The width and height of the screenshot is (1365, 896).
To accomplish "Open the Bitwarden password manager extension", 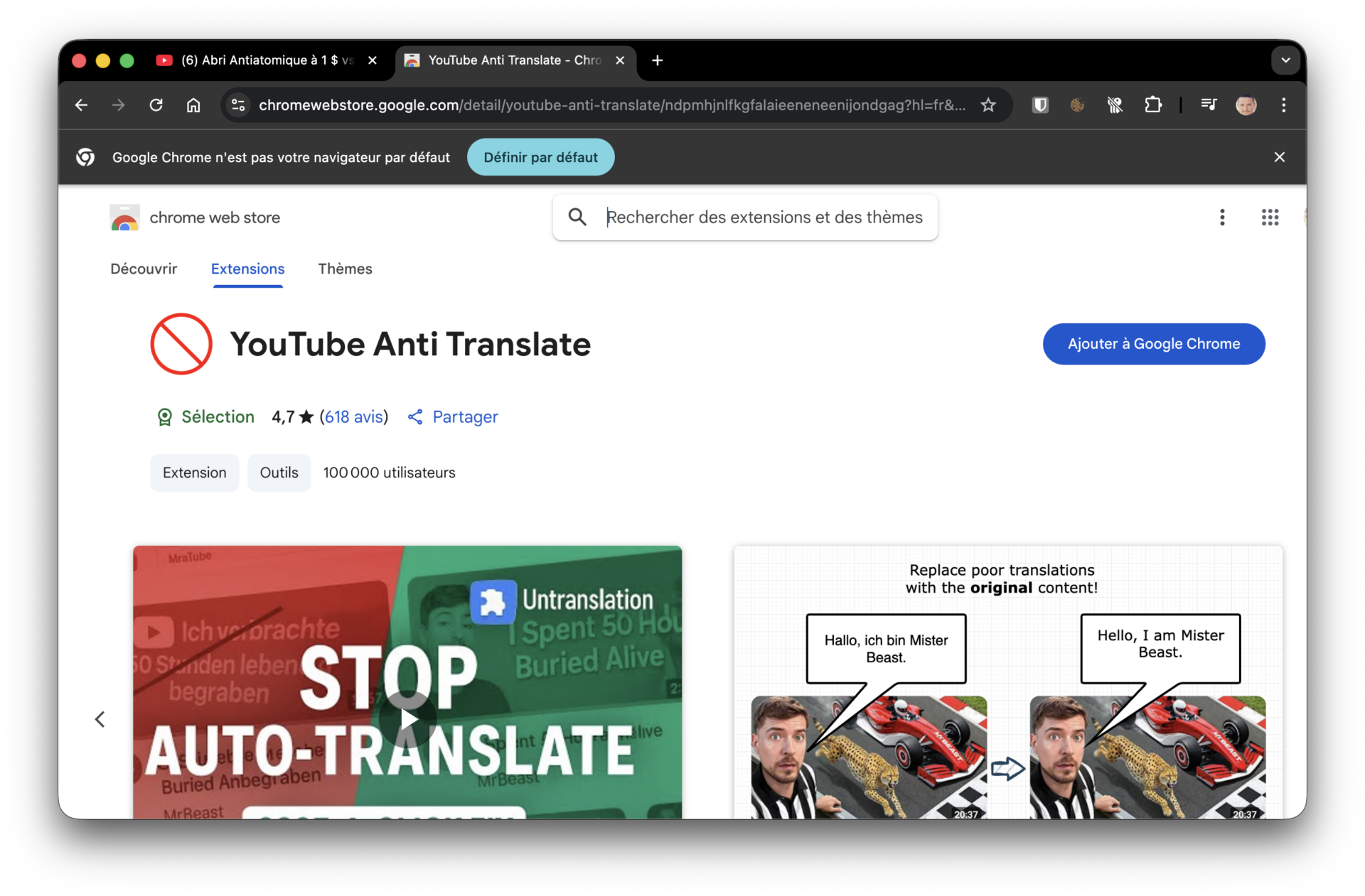I will click(x=1040, y=104).
